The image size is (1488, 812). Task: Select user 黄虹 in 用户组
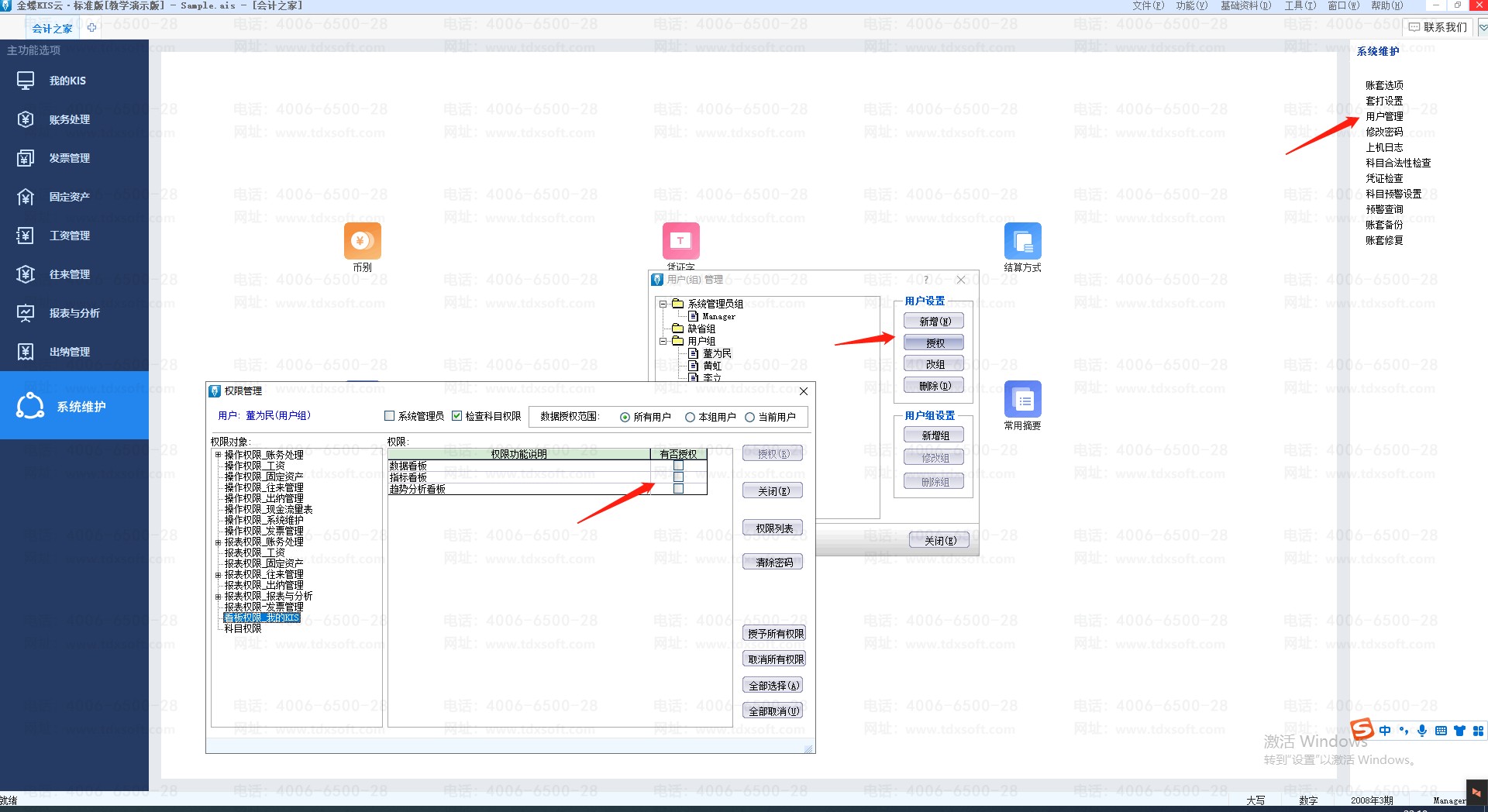711,366
